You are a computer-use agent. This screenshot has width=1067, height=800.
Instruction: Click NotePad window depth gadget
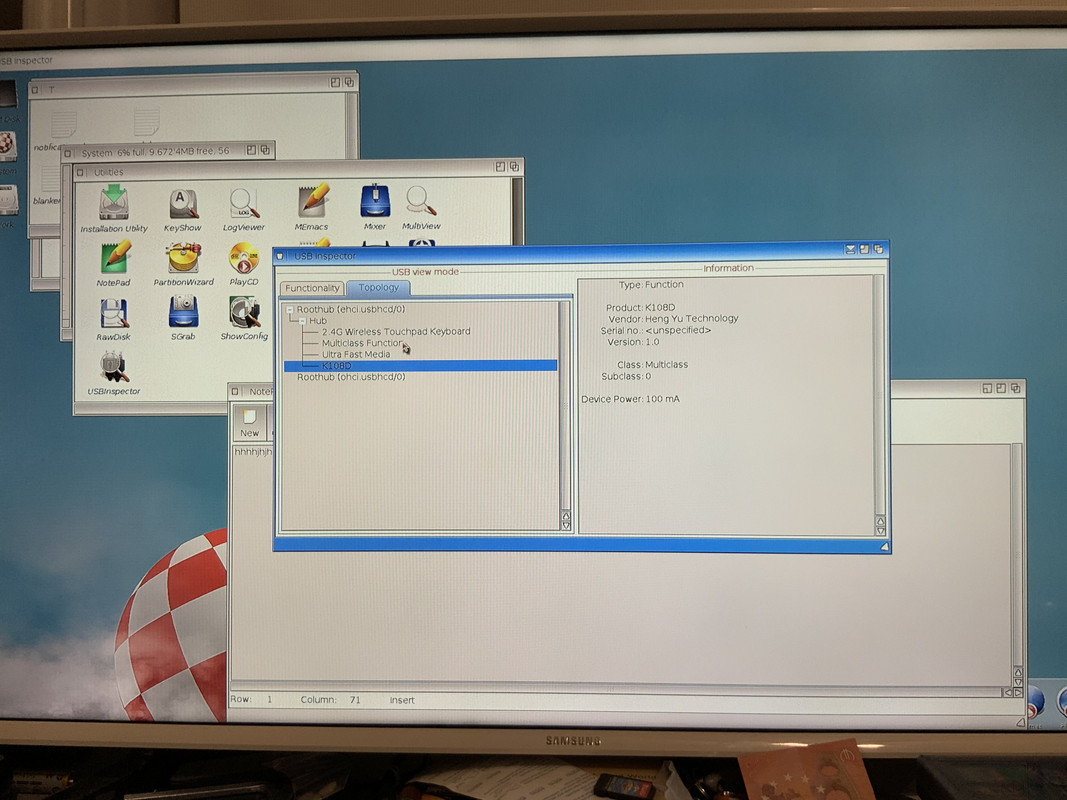1015,388
